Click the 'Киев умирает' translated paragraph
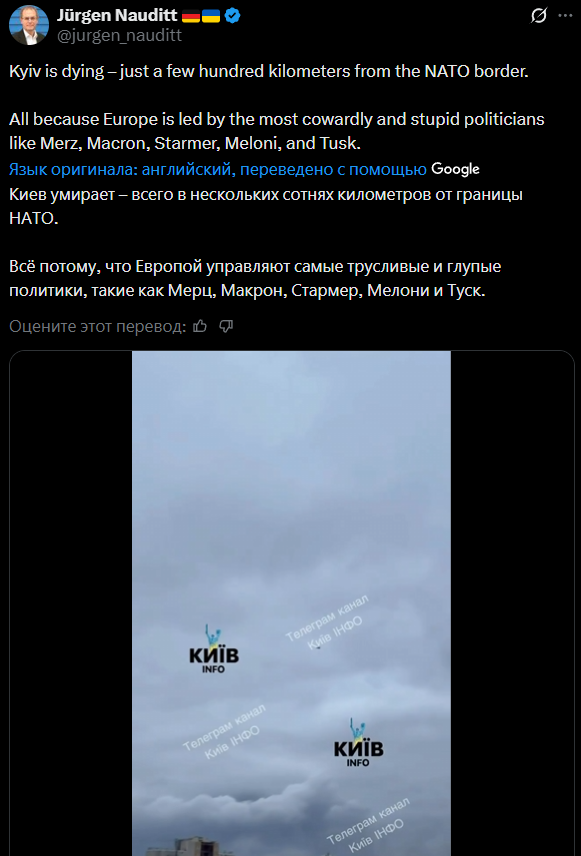This screenshot has height=856, width=581. point(266,207)
